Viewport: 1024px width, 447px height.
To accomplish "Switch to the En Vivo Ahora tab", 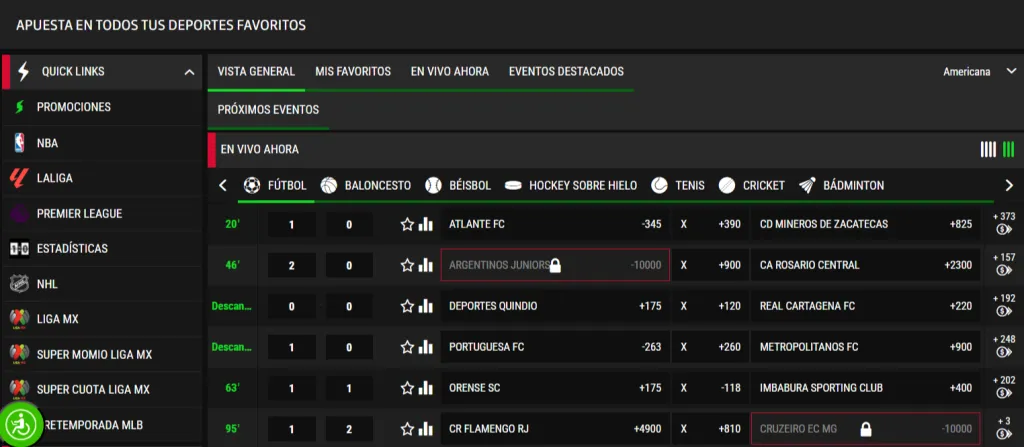I will click(x=449, y=72).
